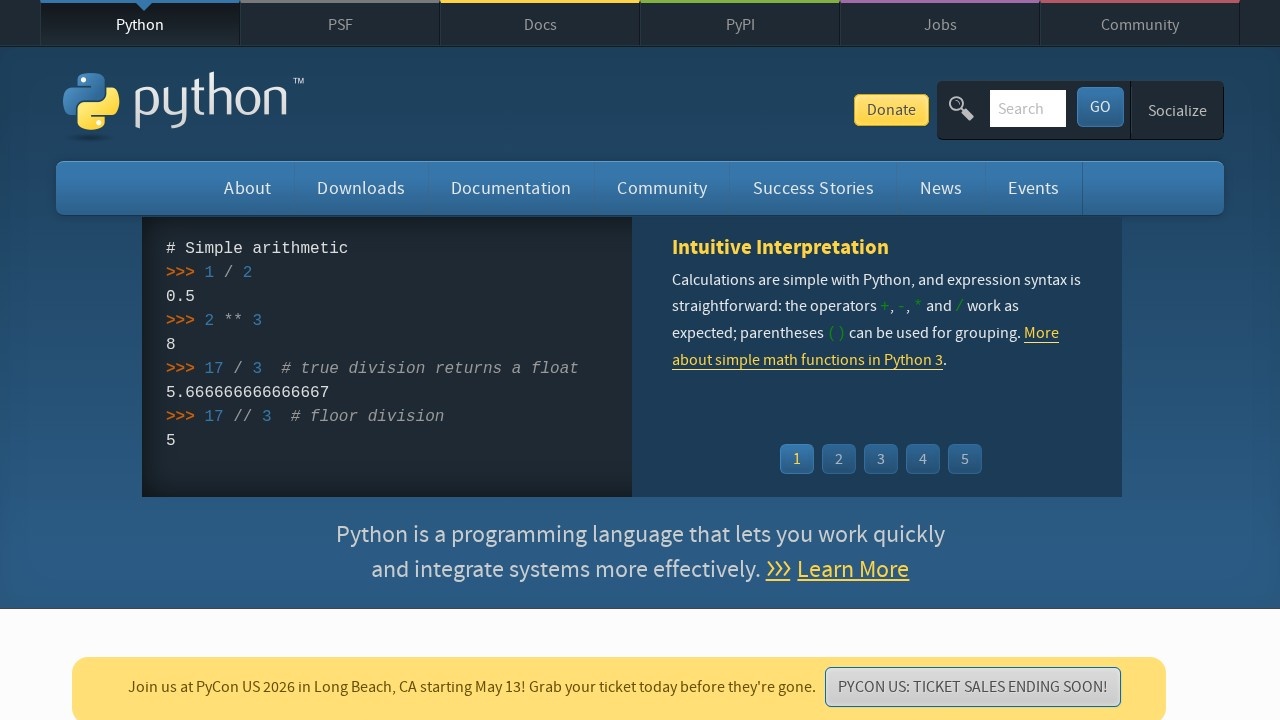1280x720 pixels.
Task: Click the '# true division returns a float' comment
Action: 430,368
